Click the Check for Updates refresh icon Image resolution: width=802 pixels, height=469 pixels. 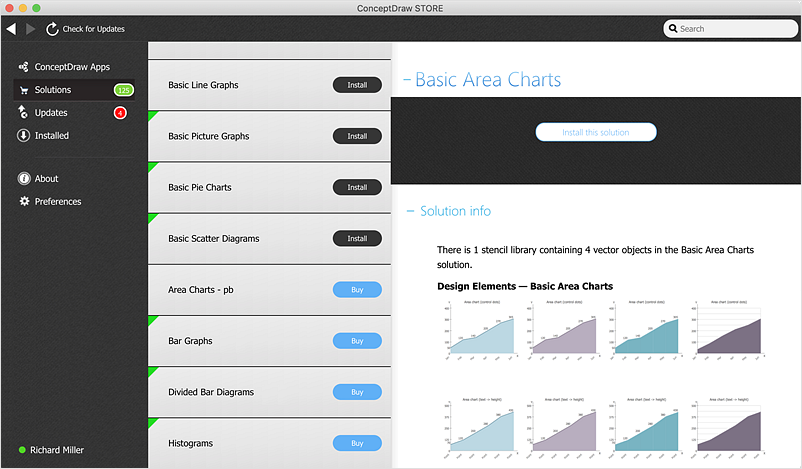coord(52,29)
